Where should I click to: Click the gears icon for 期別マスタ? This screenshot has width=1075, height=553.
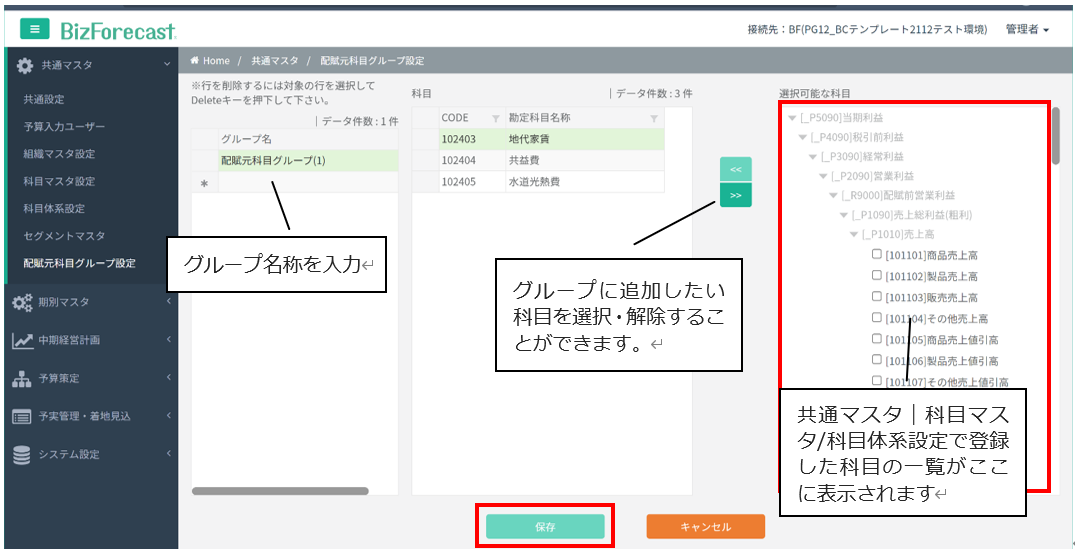(22, 302)
